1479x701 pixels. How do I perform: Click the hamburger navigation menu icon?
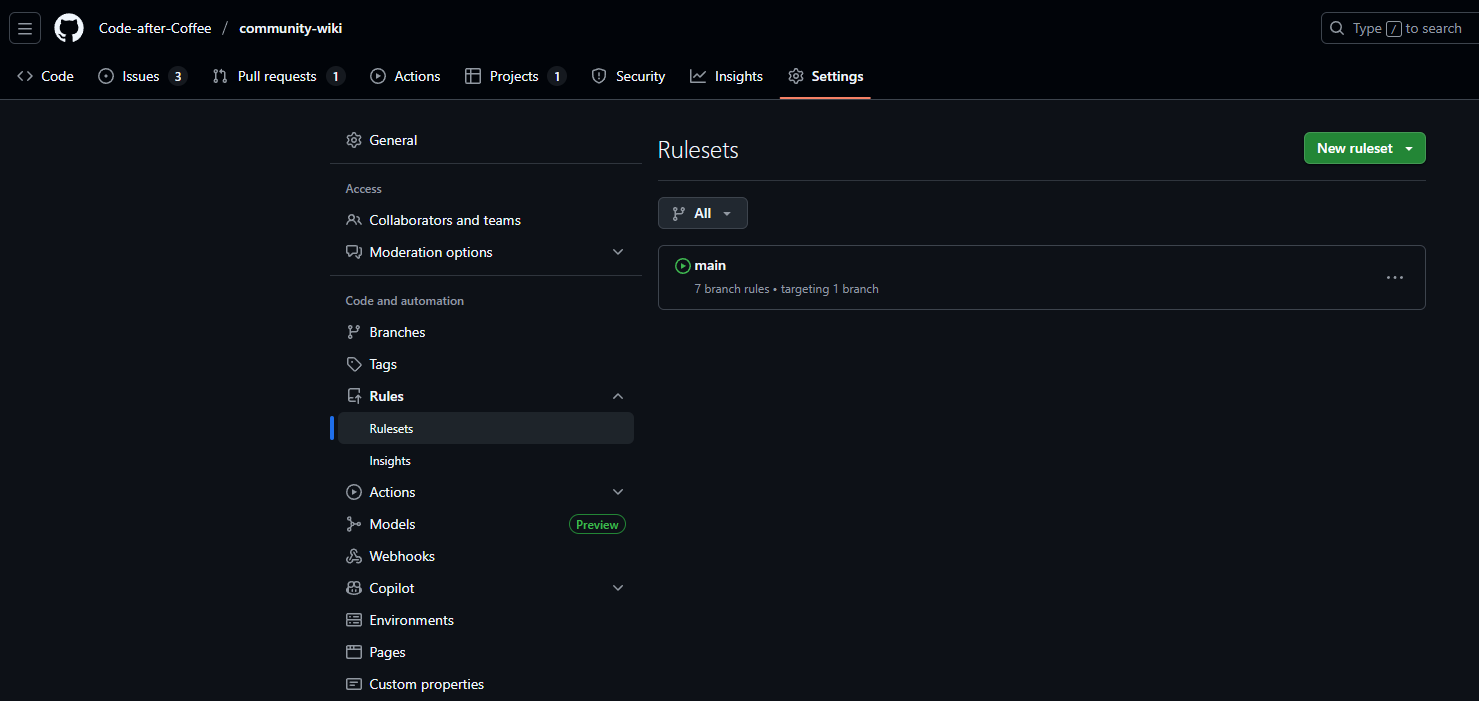tap(25, 28)
